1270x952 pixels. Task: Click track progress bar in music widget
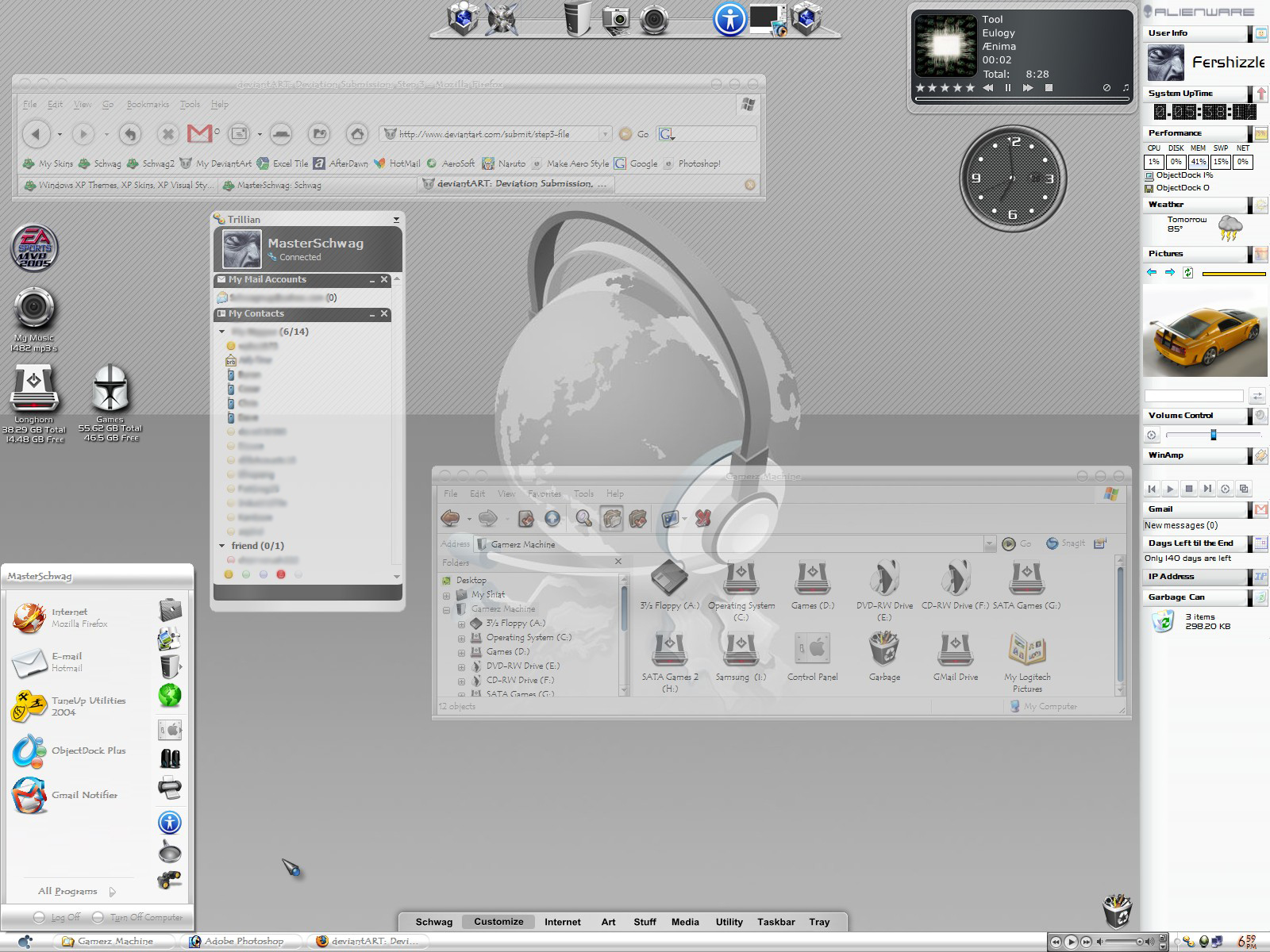click(x=1022, y=99)
